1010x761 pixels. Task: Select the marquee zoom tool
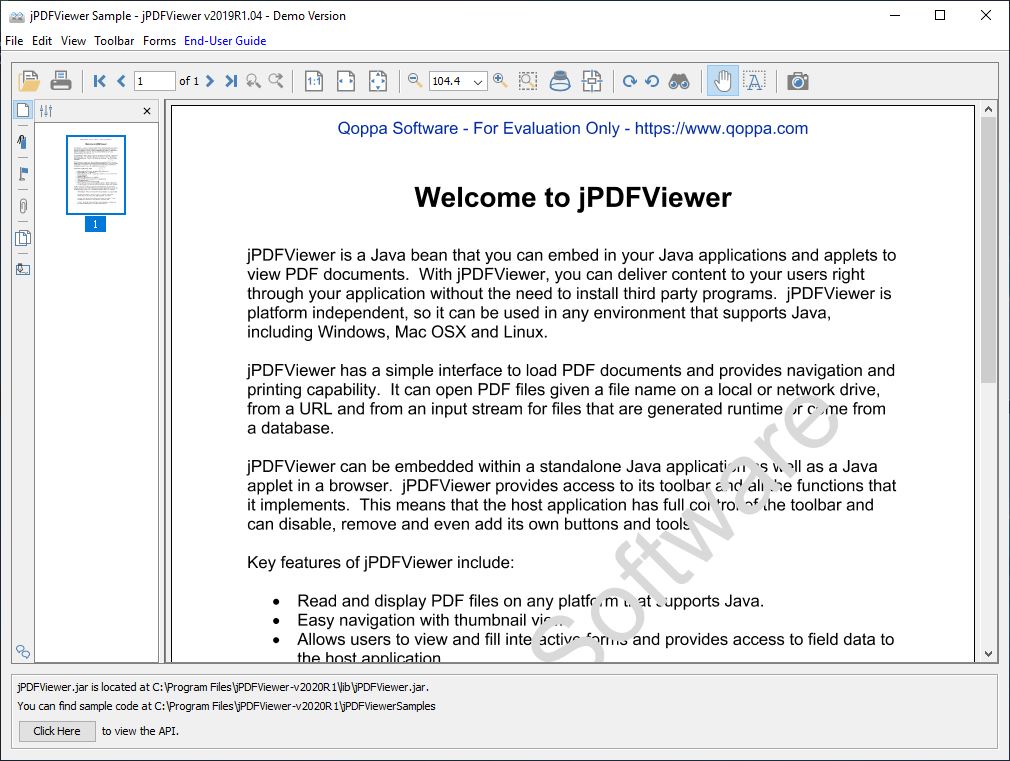528,81
